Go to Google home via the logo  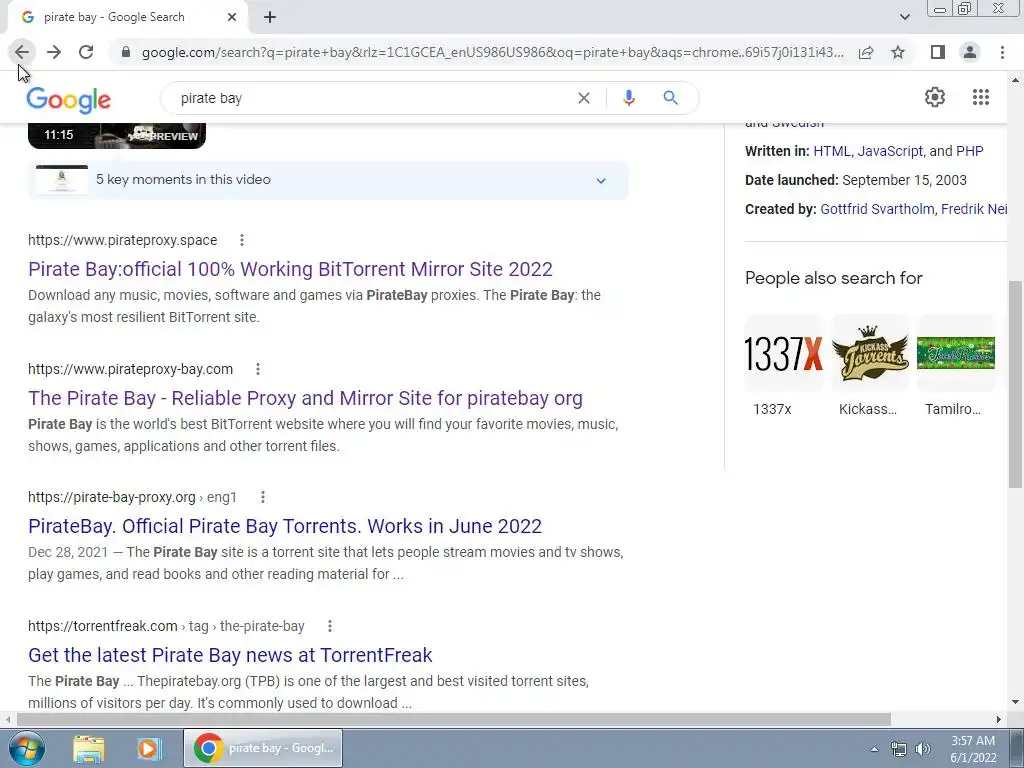[x=69, y=99]
